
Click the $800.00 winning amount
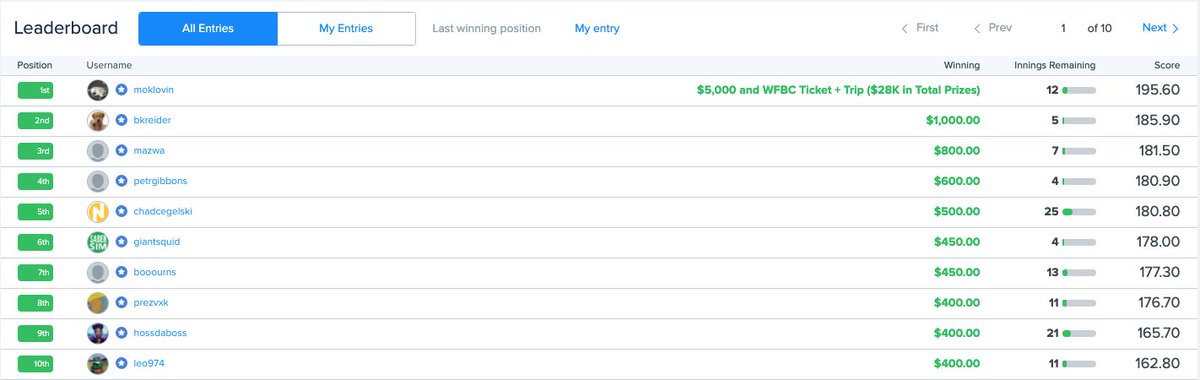957,151
